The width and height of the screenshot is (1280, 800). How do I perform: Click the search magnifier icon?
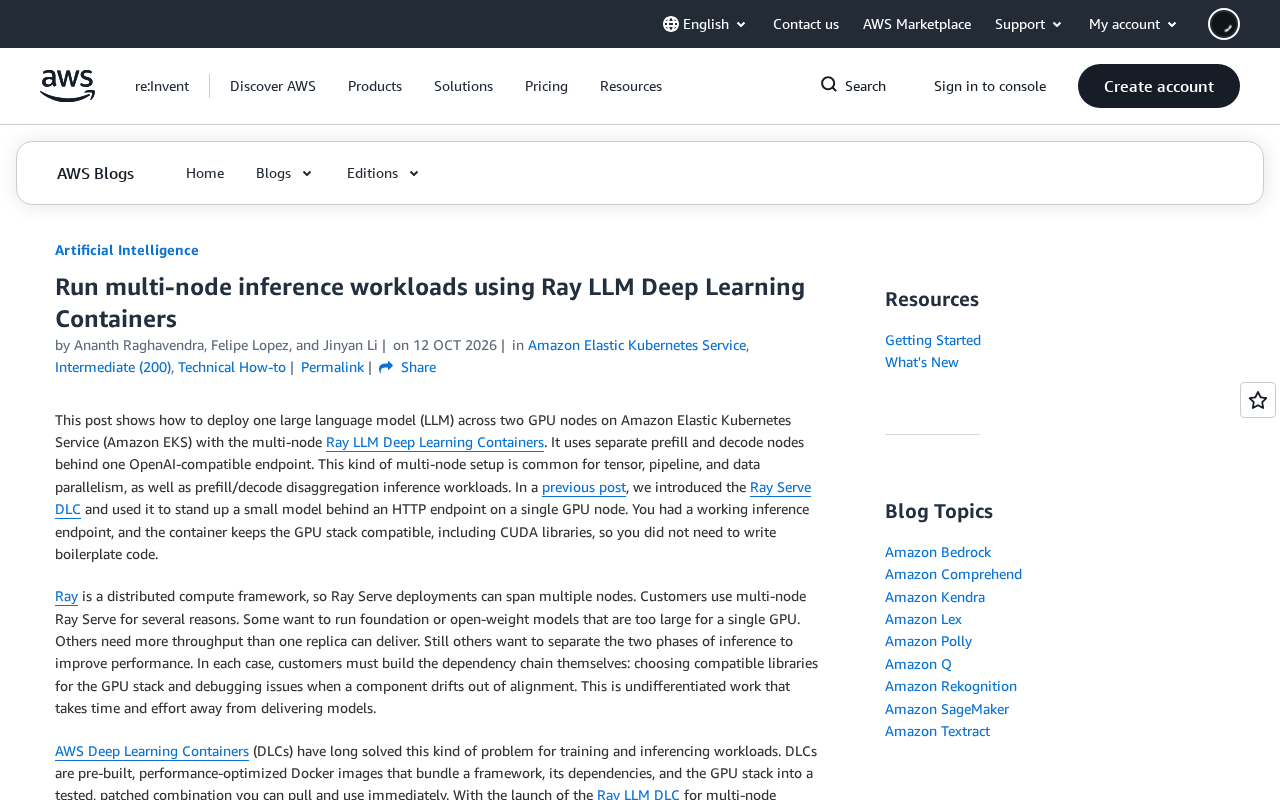point(829,85)
